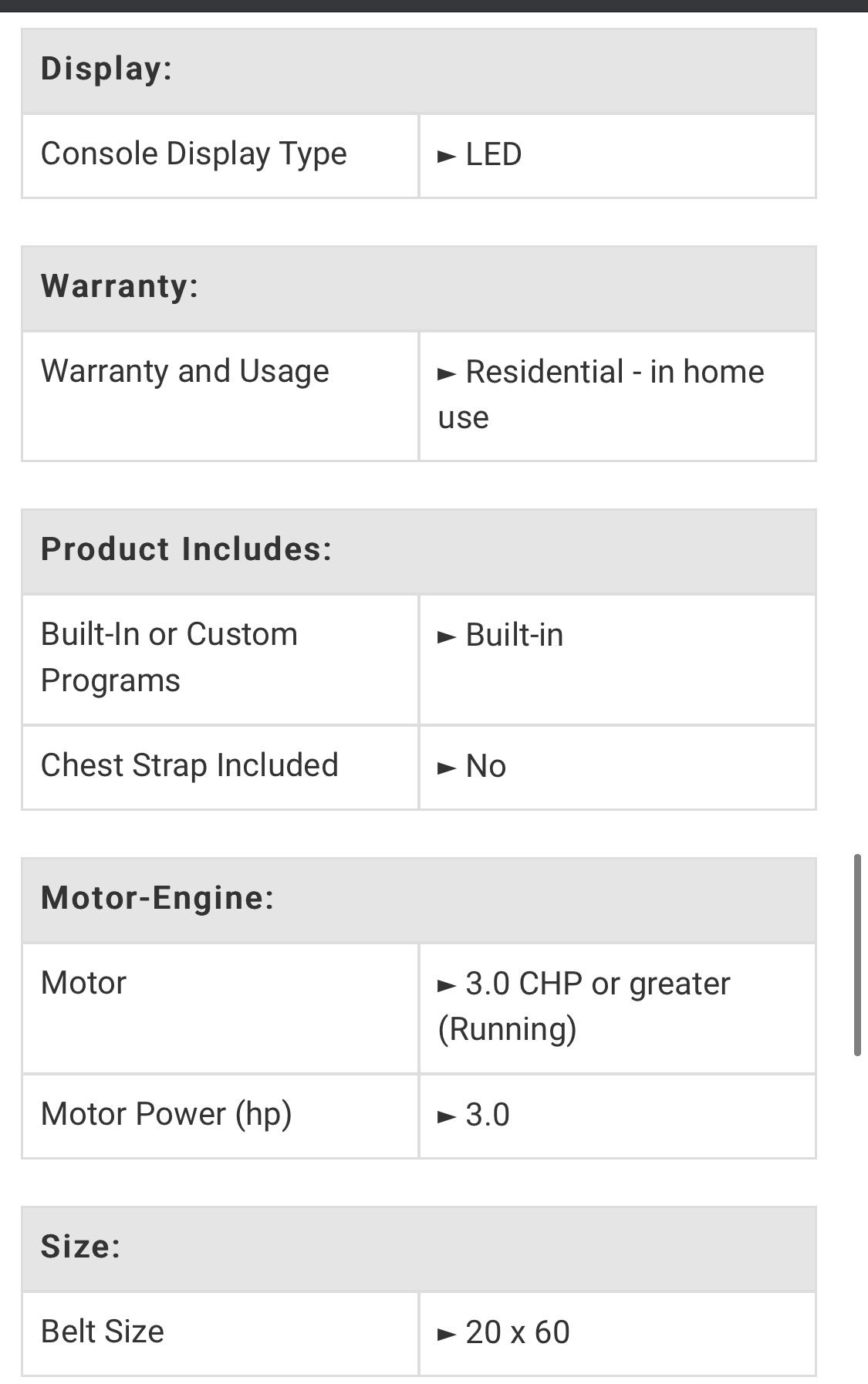The height and width of the screenshot is (1384, 868).
Task: Select the Size section header
Action: [x=81, y=1247]
